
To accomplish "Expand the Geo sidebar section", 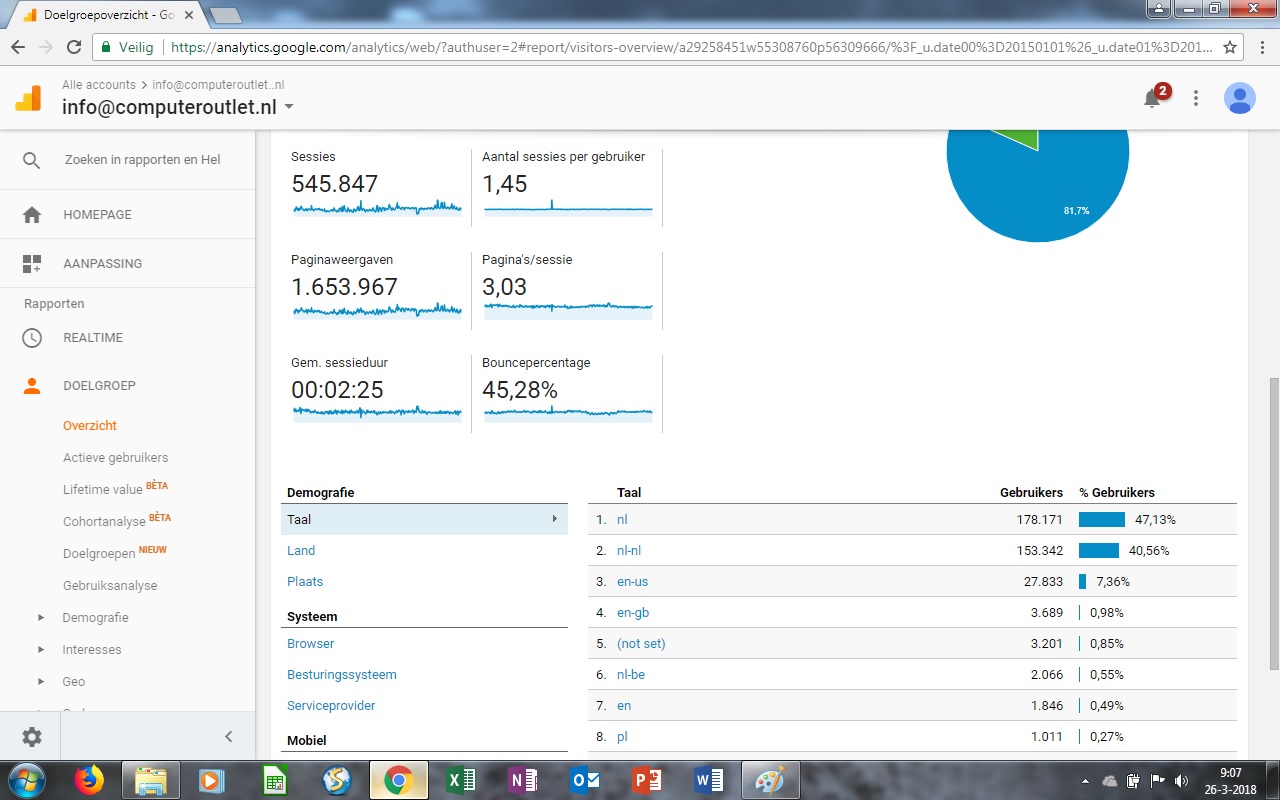I will coord(41,682).
